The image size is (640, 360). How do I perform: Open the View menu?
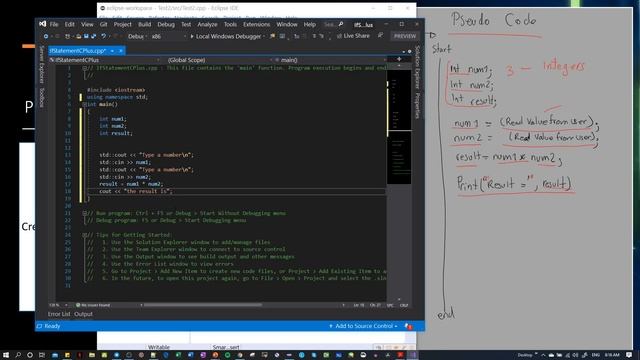click(x=87, y=24)
